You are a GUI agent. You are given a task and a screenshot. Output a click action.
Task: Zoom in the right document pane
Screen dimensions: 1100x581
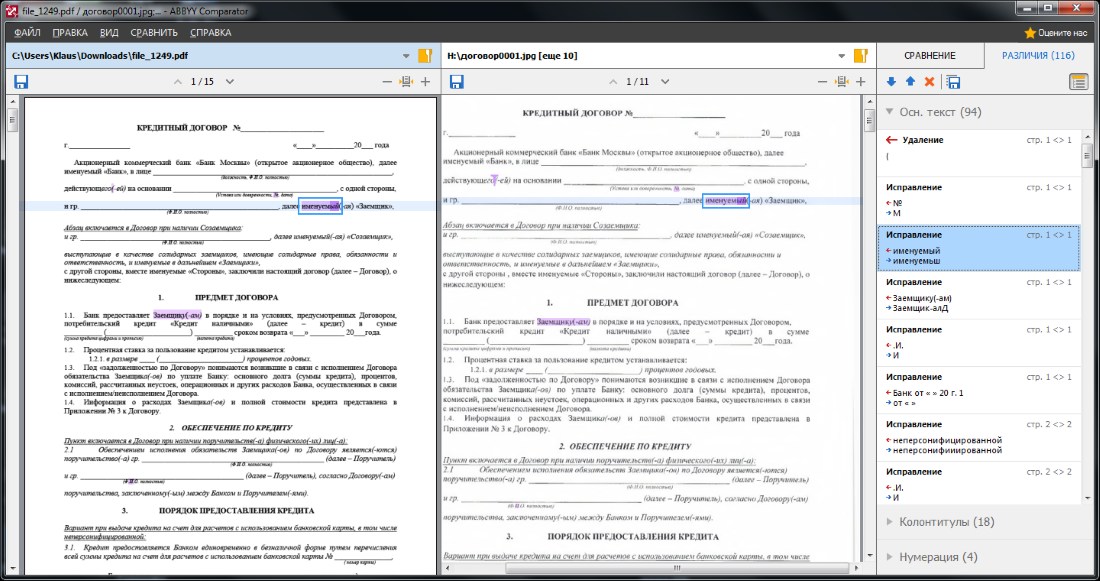point(861,82)
